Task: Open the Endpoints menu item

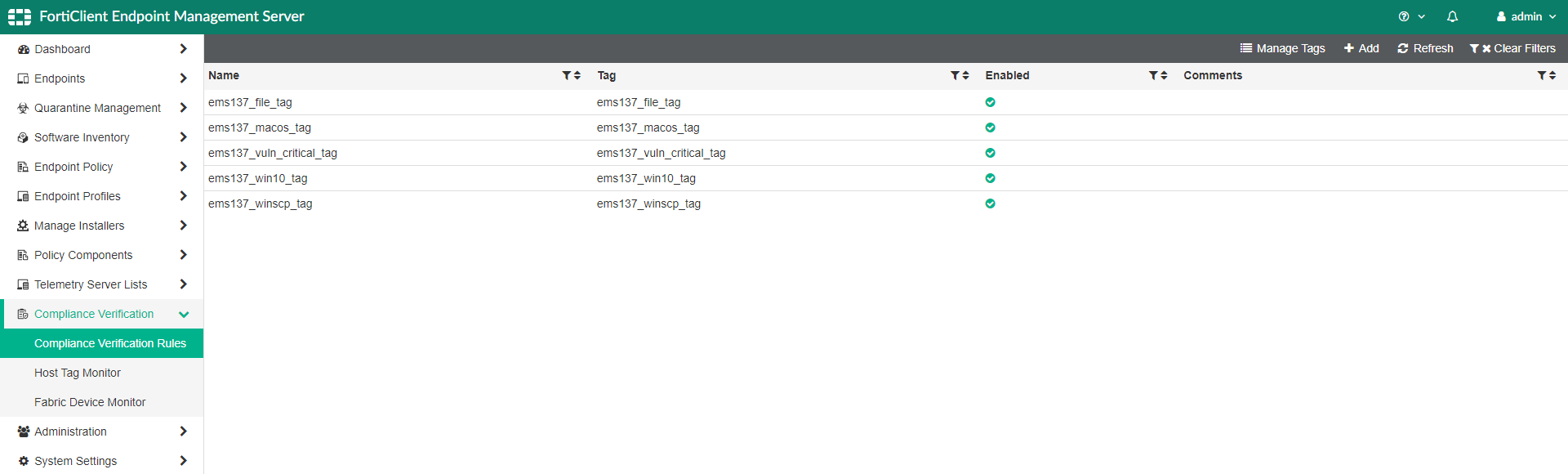Action: click(x=101, y=78)
